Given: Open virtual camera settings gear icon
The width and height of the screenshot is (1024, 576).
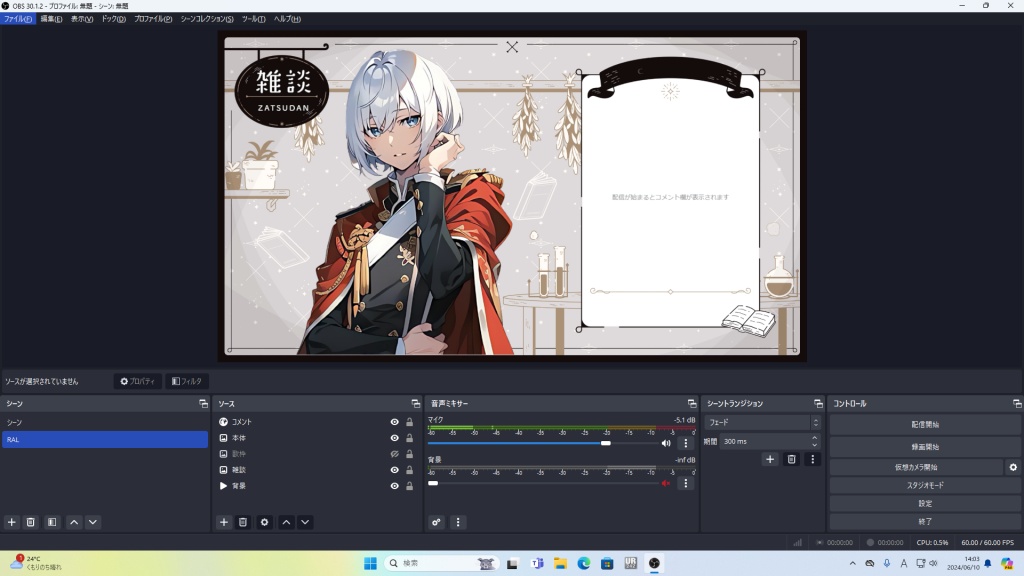Looking at the screenshot, I should [x=1013, y=468].
